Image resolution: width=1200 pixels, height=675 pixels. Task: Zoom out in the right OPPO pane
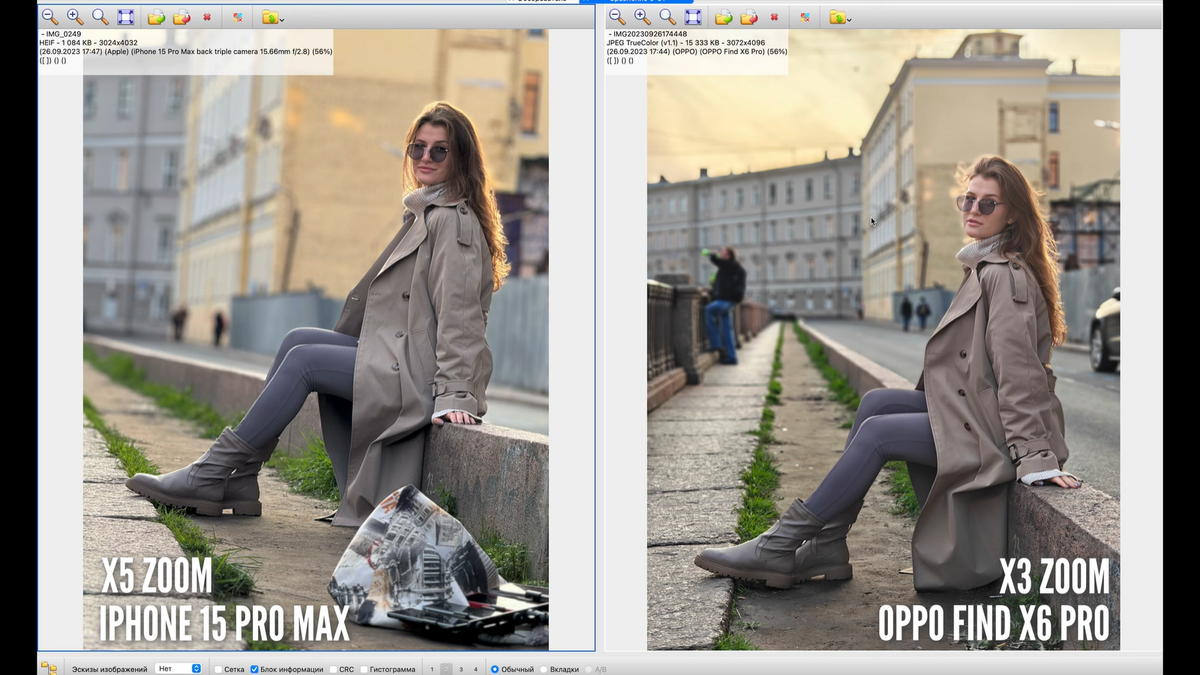click(617, 17)
